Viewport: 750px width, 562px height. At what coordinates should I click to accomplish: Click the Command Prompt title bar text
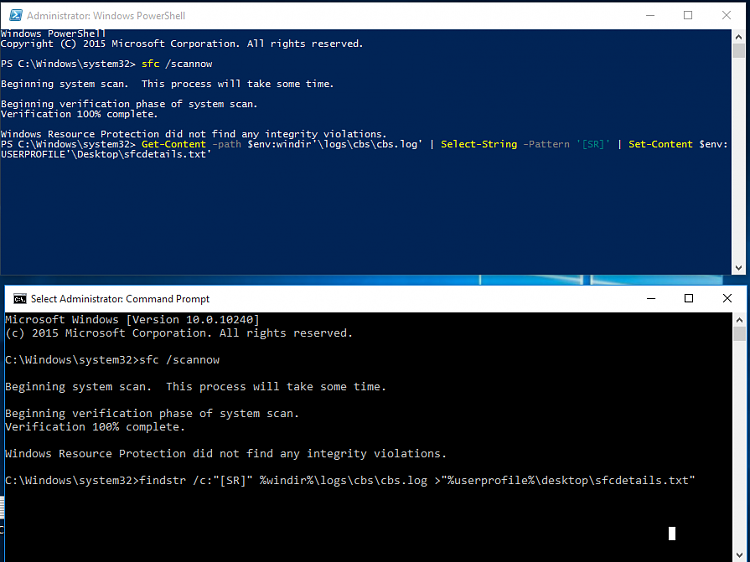pos(120,299)
